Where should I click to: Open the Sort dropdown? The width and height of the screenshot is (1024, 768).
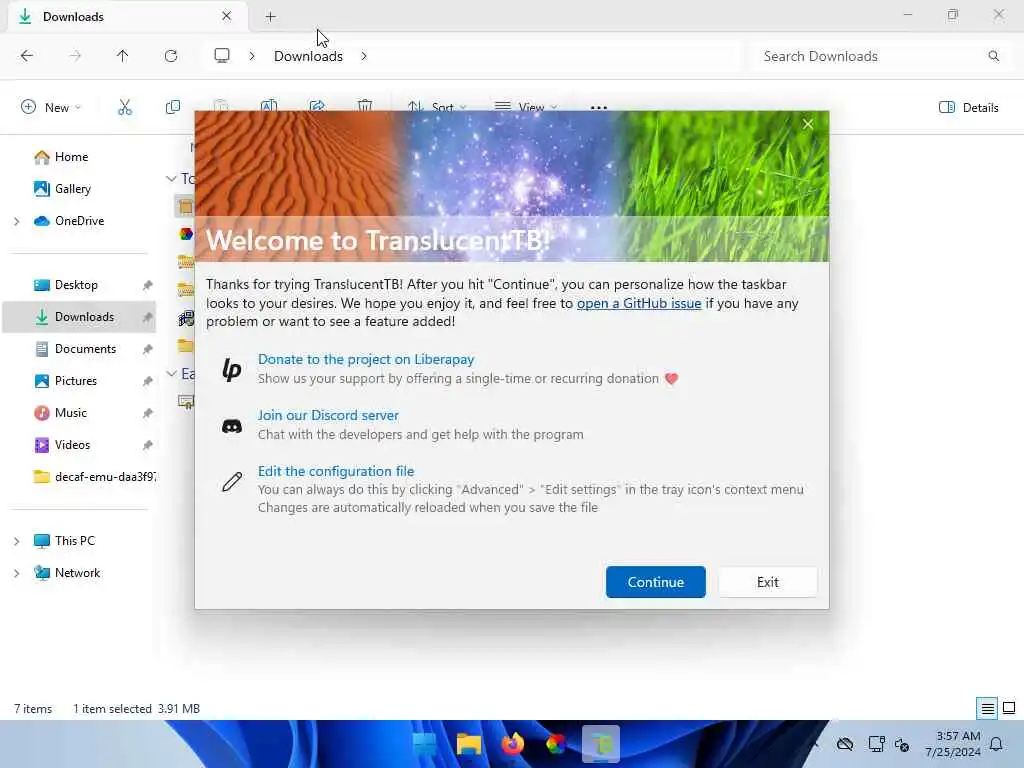click(436, 106)
